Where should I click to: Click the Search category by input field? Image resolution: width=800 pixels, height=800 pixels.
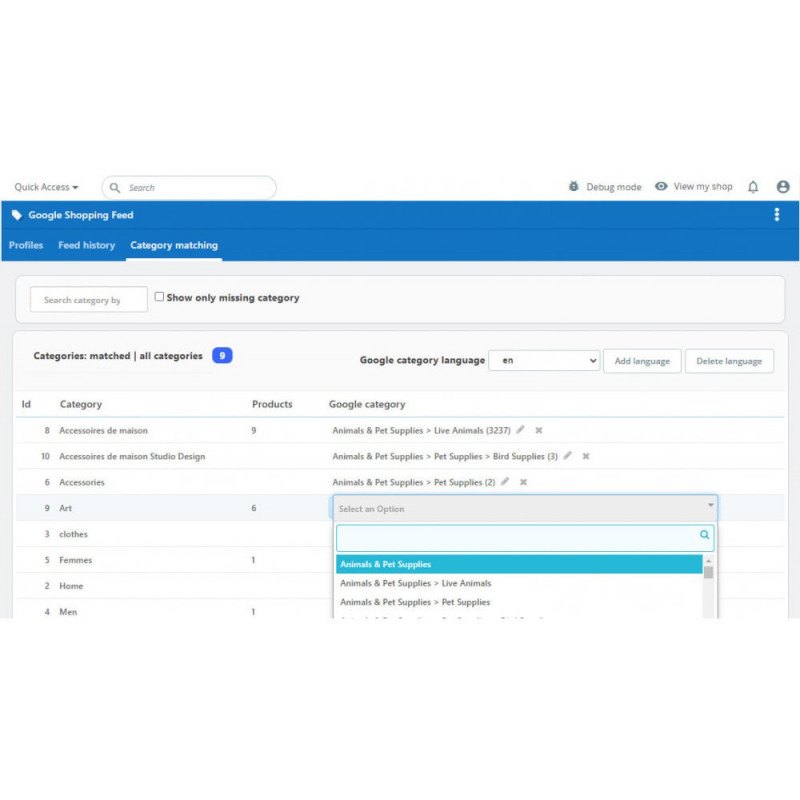pos(88,300)
